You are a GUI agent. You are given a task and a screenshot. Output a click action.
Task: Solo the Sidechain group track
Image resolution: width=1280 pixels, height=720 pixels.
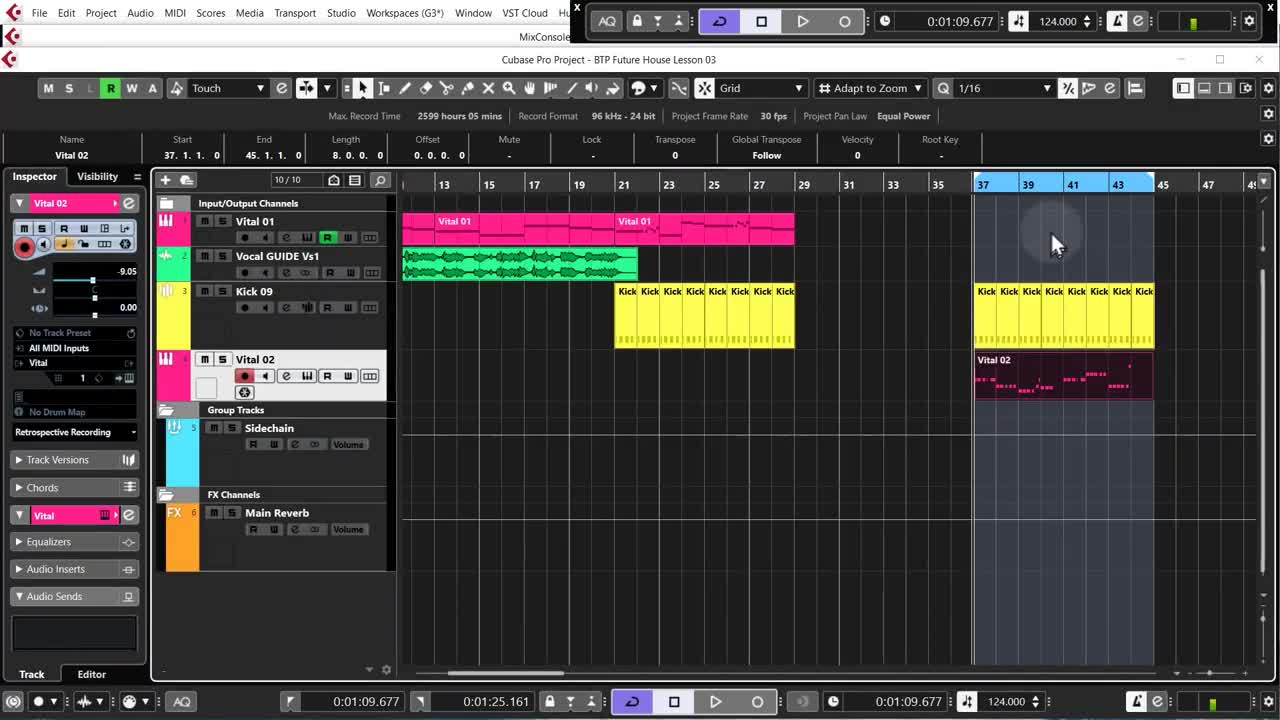coord(231,428)
